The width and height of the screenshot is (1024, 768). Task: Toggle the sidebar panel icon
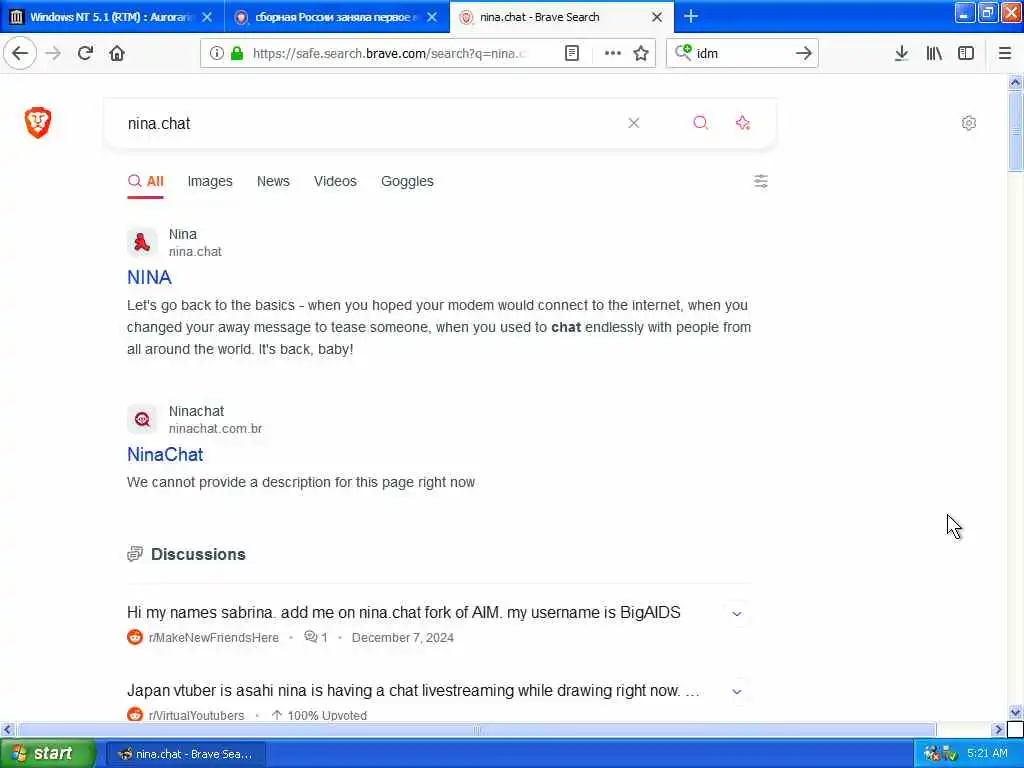966,54
